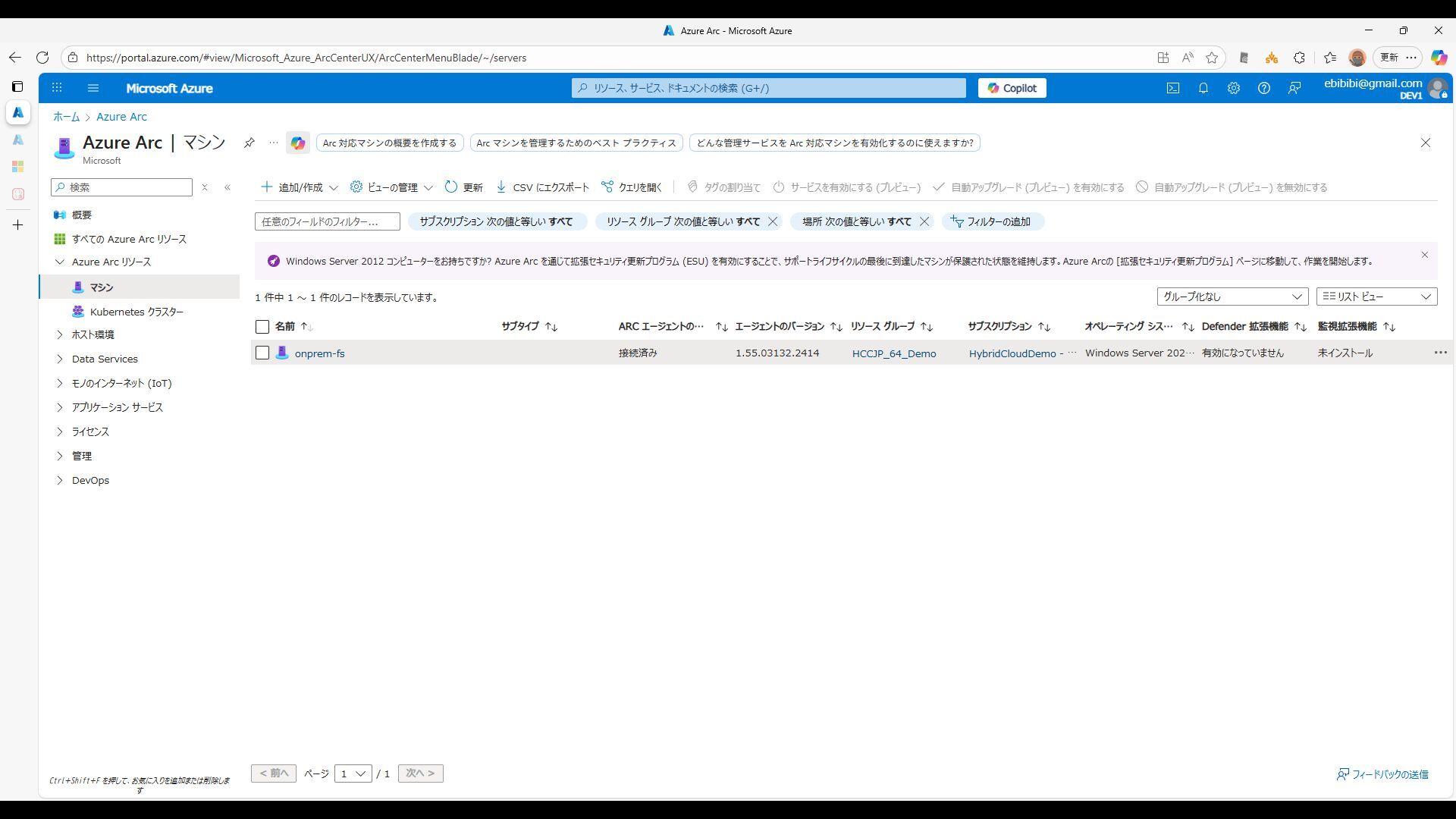The image size is (1456, 819).
Task: Open the onprem-fs row context menu ellipsis
Action: [1440, 353]
